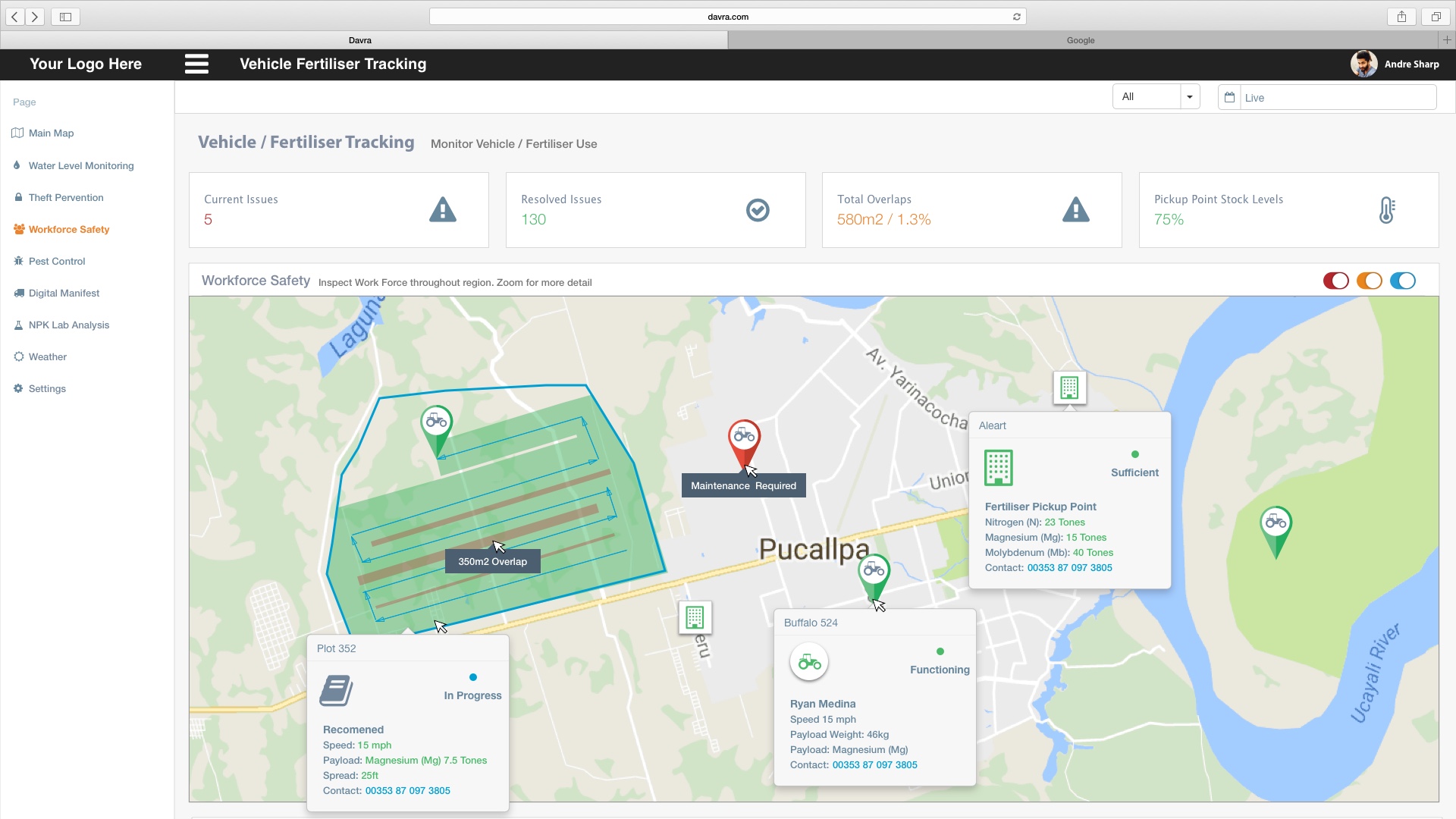Click the browser back arrow
The image size is (1456, 819).
pos(15,17)
